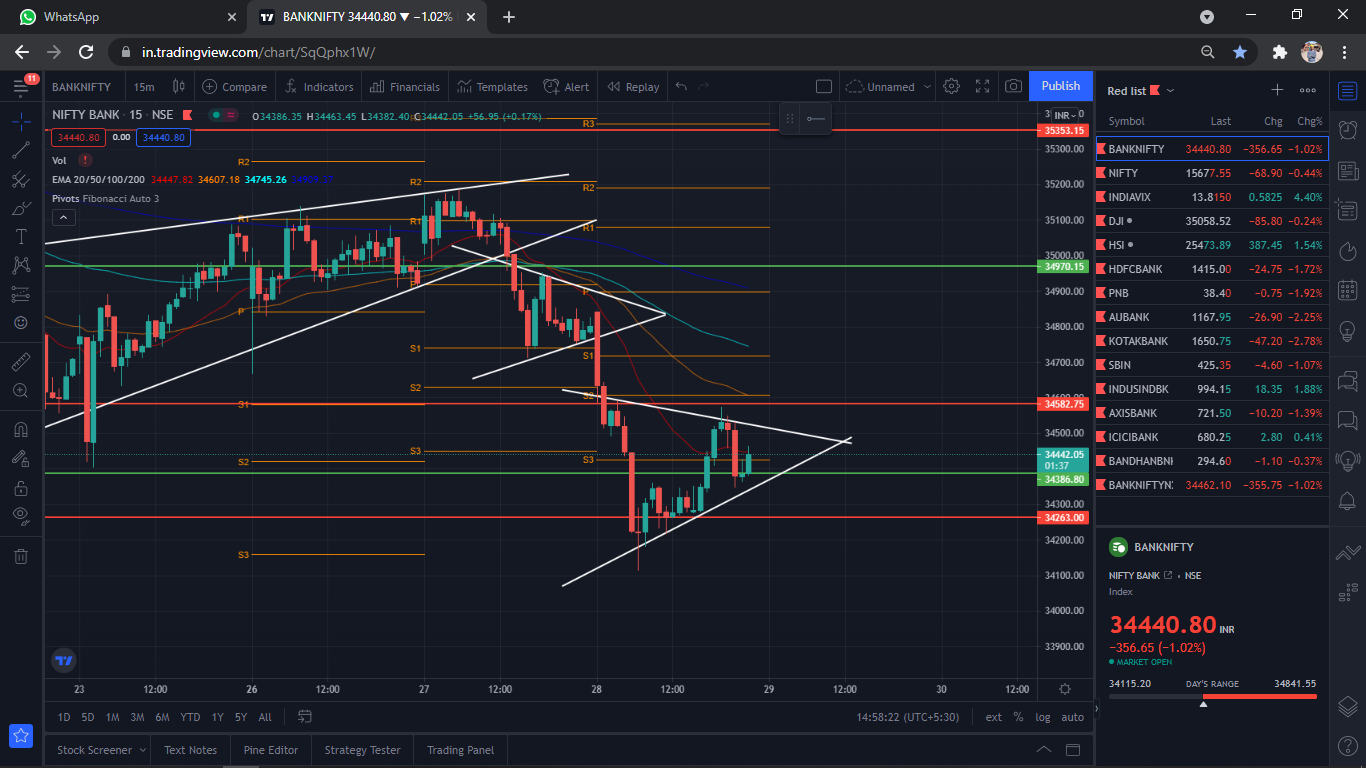Screen dimensions: 1366x768
Task: Publish the chart idea
Action: 1061,86
